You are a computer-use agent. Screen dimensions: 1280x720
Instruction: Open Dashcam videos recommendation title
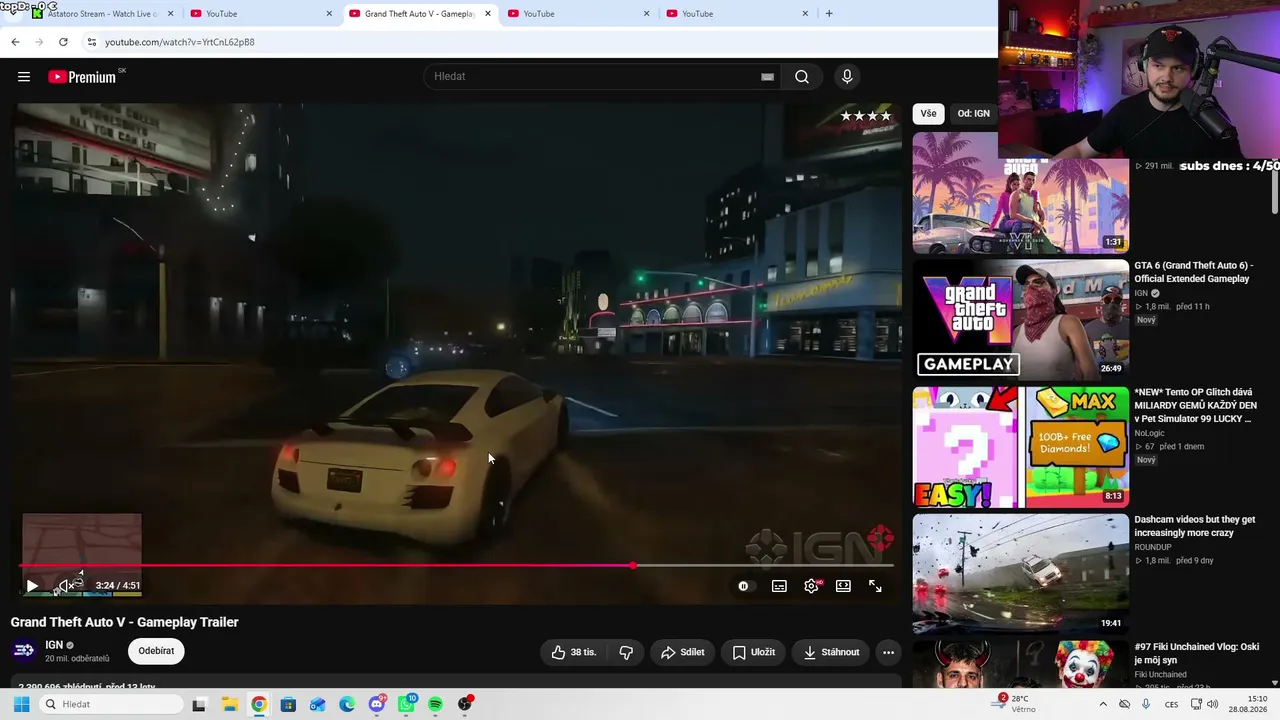coord(1194,526)
